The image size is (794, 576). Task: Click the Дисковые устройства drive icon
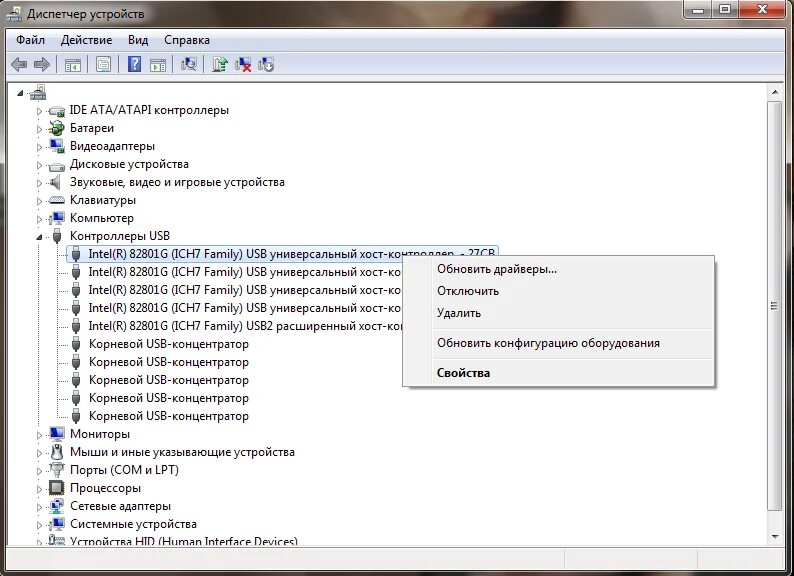click(x=57, y=165)
